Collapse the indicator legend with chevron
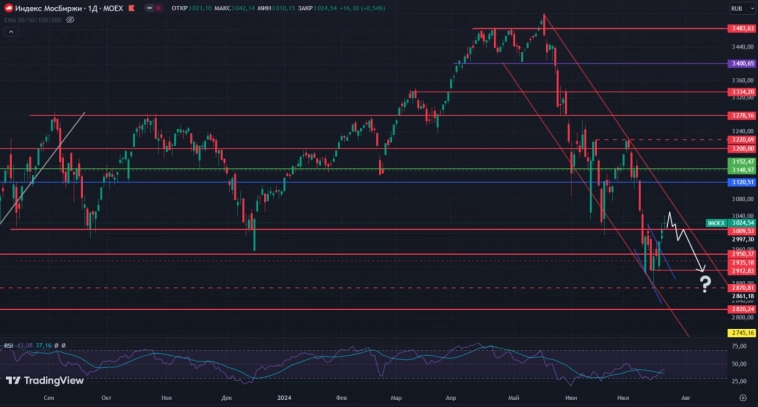The image size is (758, 407). [x=10, y=32]
